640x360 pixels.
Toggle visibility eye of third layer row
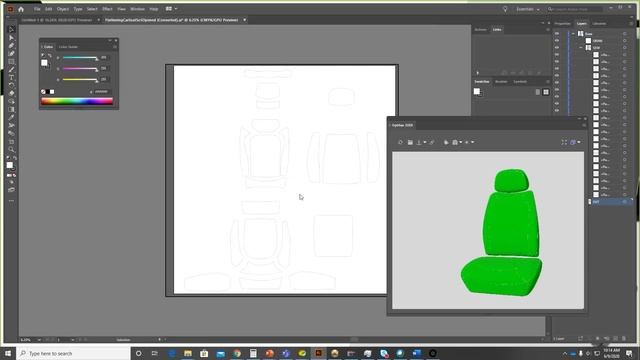click(557, 47)
